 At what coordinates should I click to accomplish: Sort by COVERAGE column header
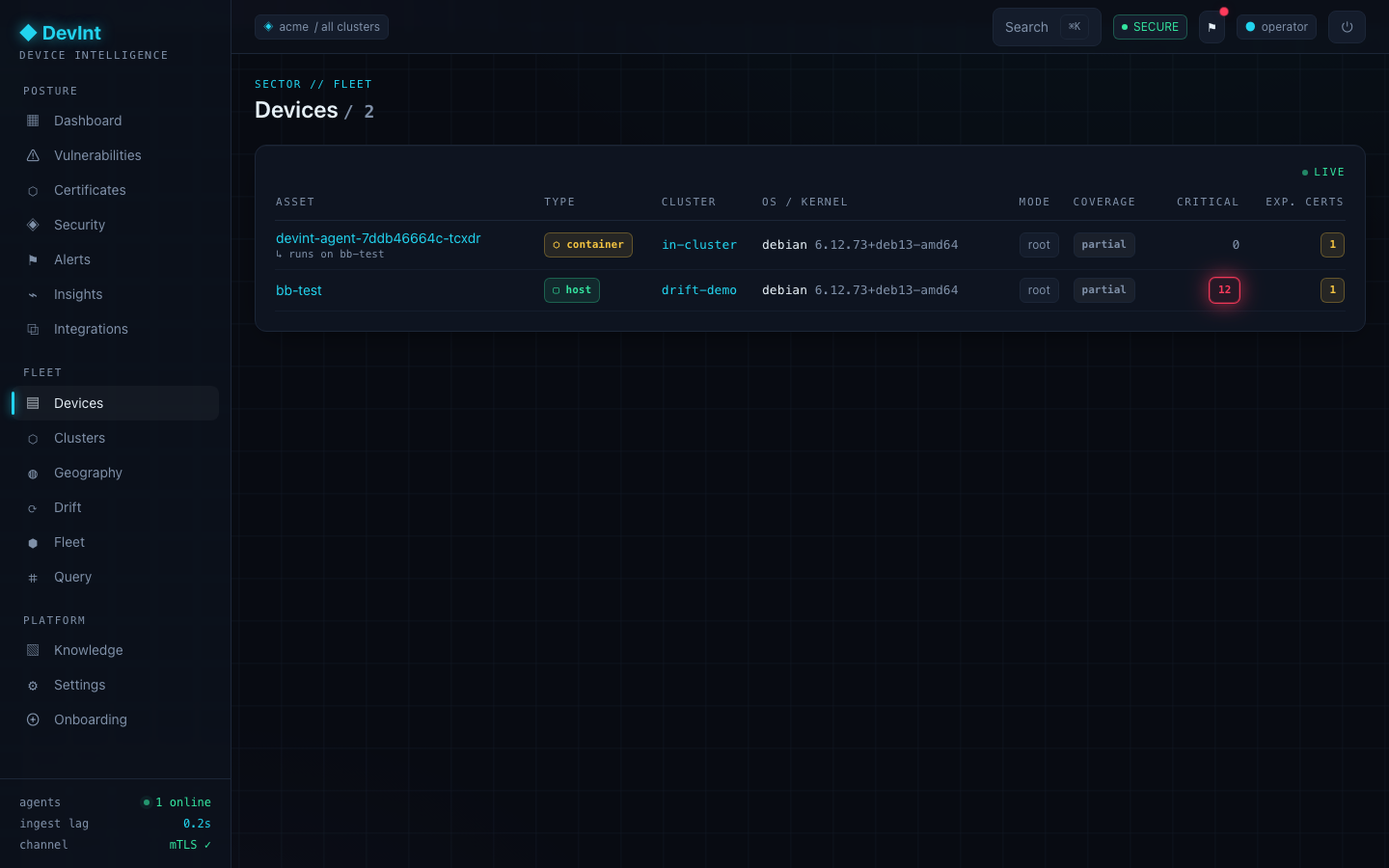coord(1104,202)
